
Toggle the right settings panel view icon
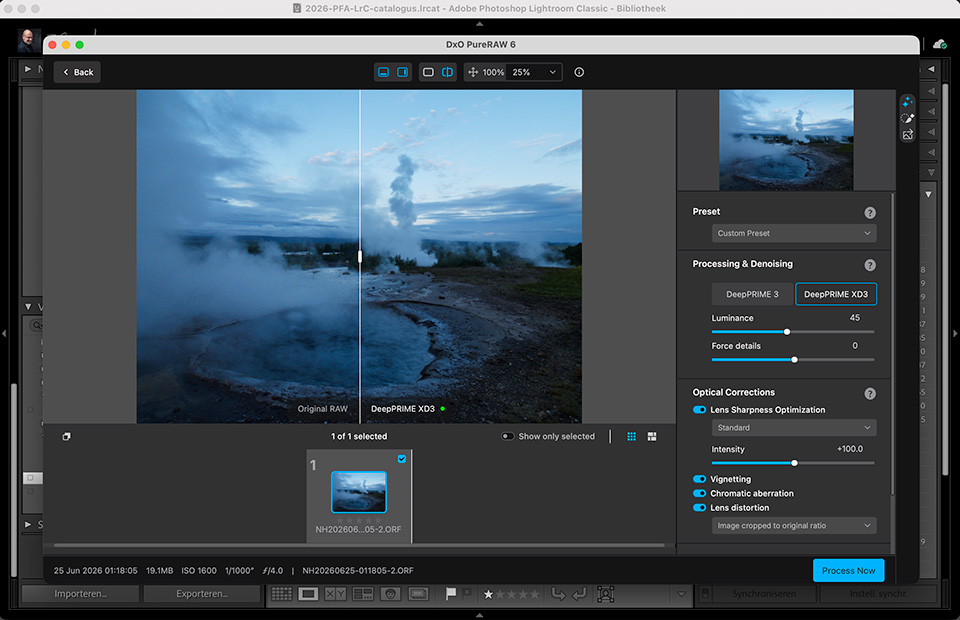(402, 72)
